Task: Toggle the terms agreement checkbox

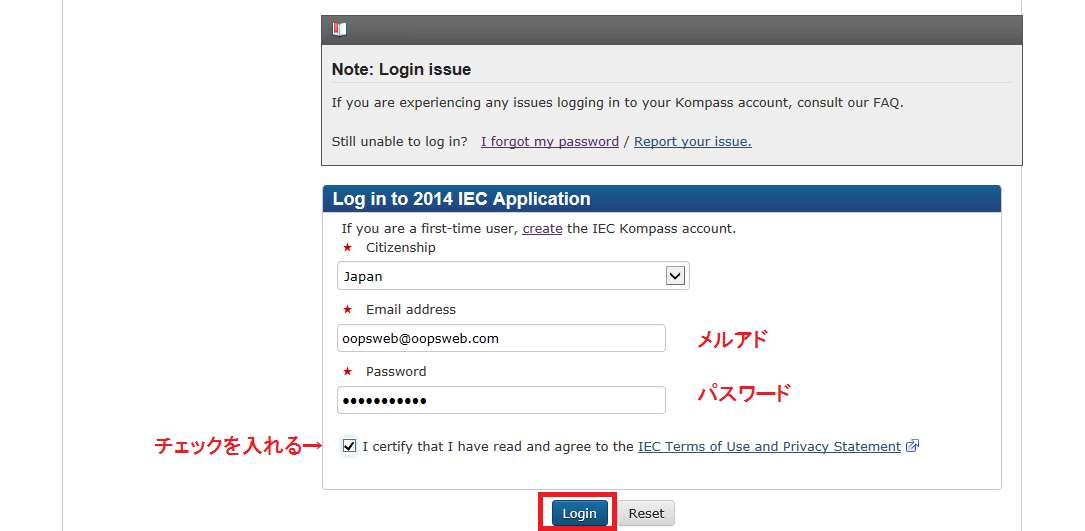Action: (349, 447)
